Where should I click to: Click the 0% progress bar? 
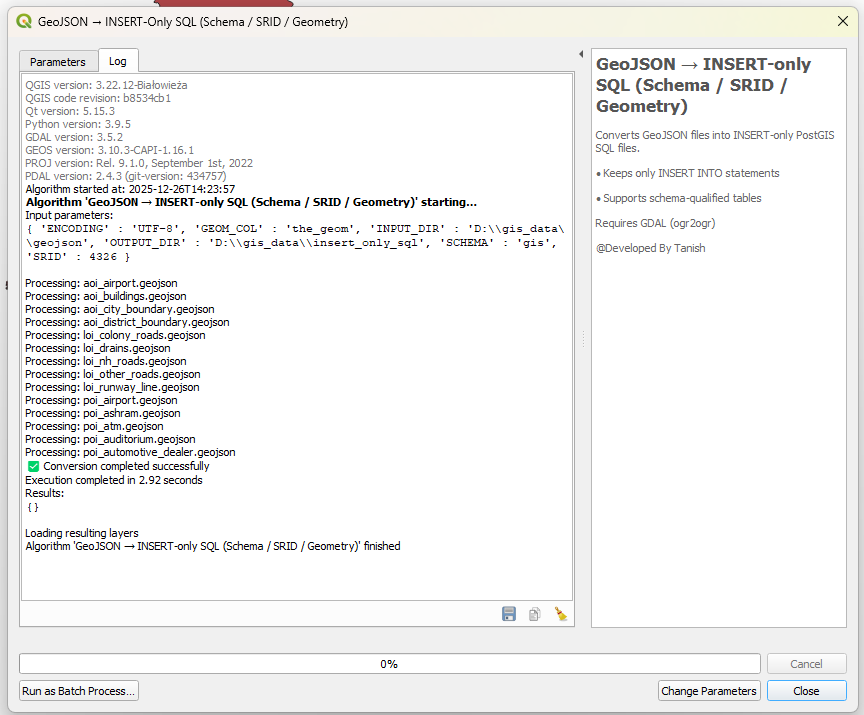click(x=390, y=664)
